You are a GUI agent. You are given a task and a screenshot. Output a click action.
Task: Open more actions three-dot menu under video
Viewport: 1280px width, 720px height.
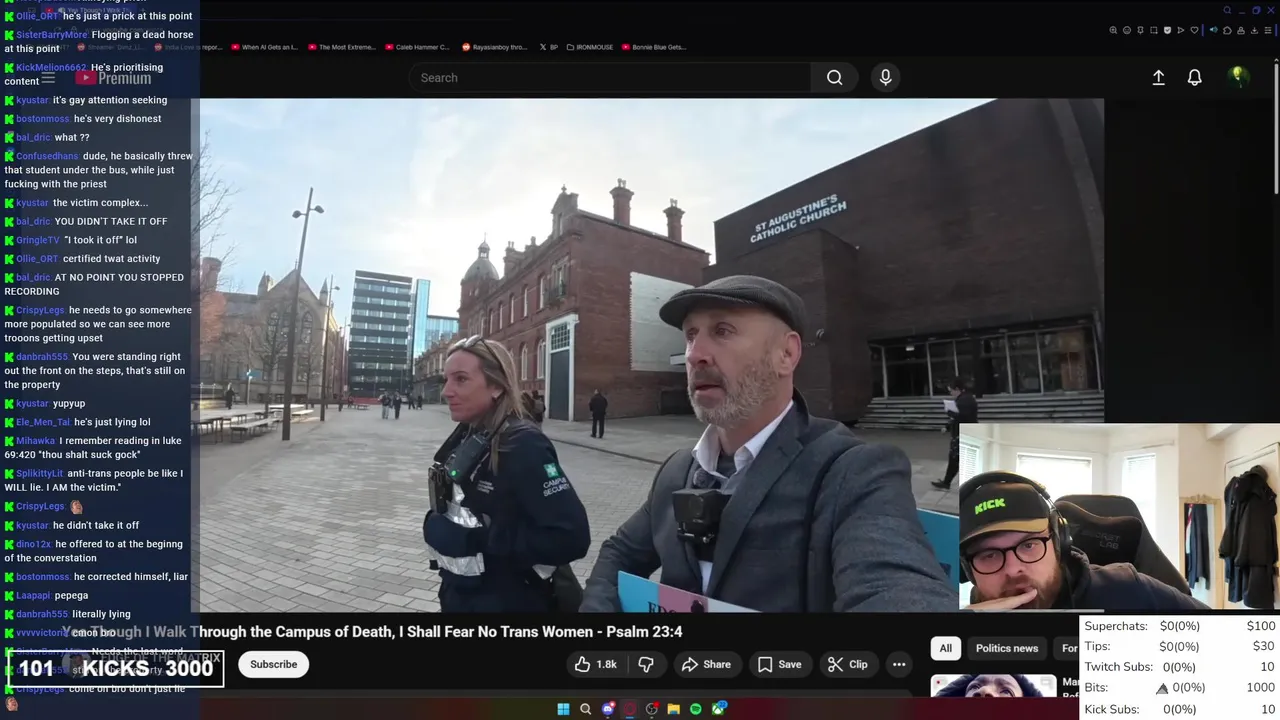[x=899, y=664]
